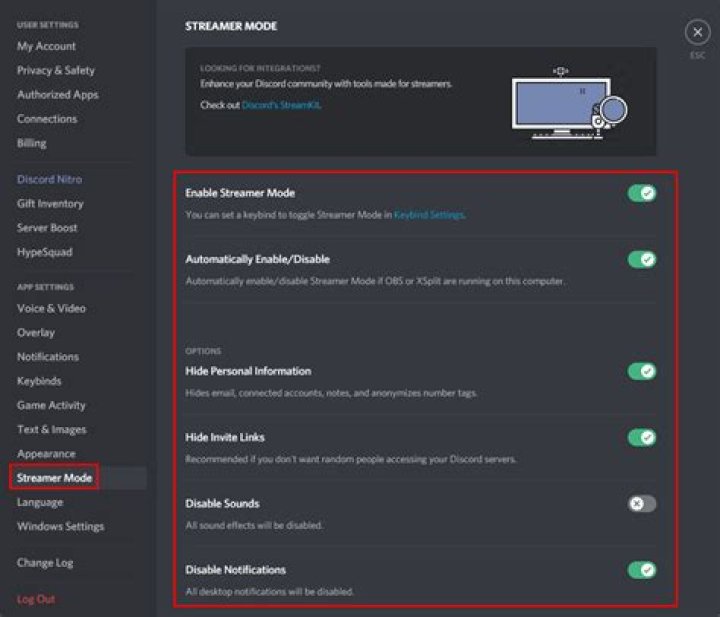The height and width of the screenshot is (617, 720).
Task: Open Discord's StreamKit link
Action: coord(281,104)
